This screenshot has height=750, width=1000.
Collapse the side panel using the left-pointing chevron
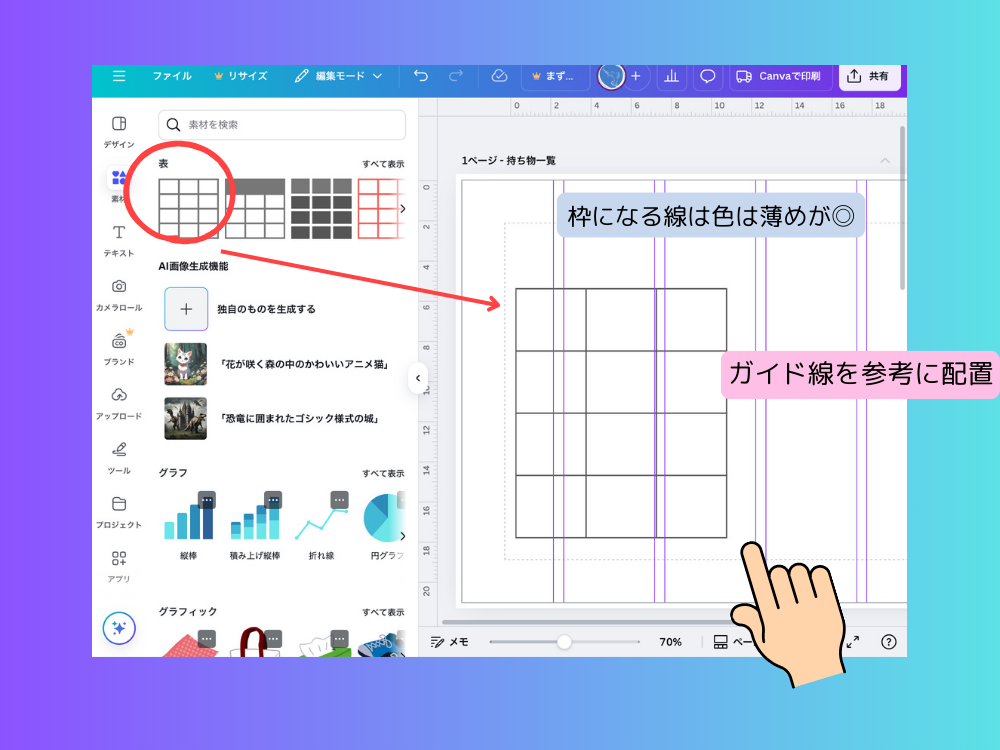[x=417, y=378]
